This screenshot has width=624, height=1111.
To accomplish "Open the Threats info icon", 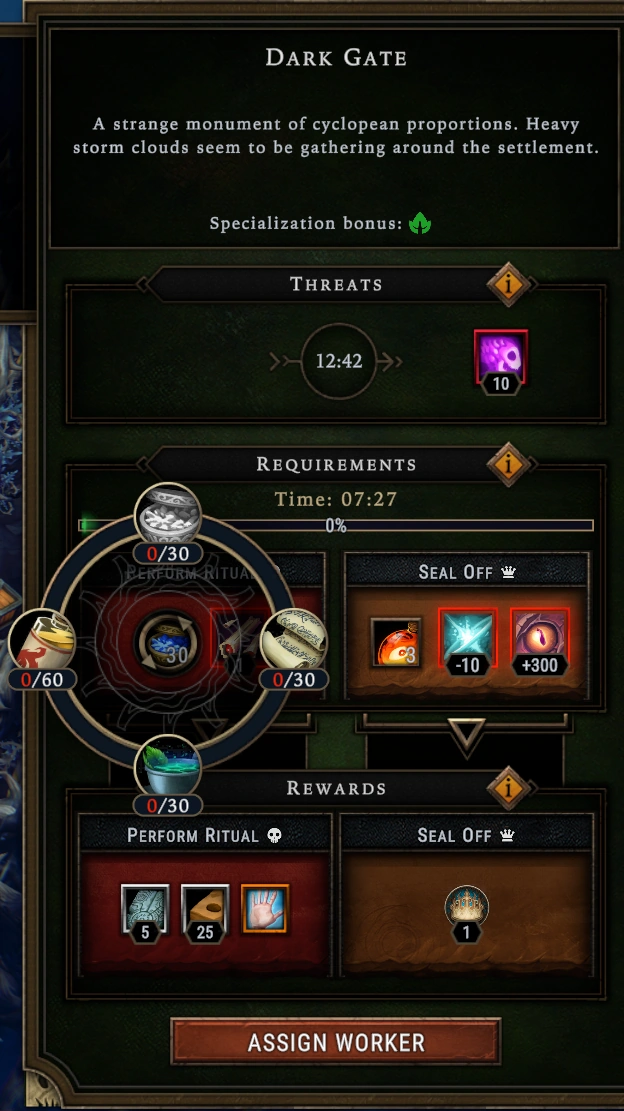I will click(x=509, y=284).
